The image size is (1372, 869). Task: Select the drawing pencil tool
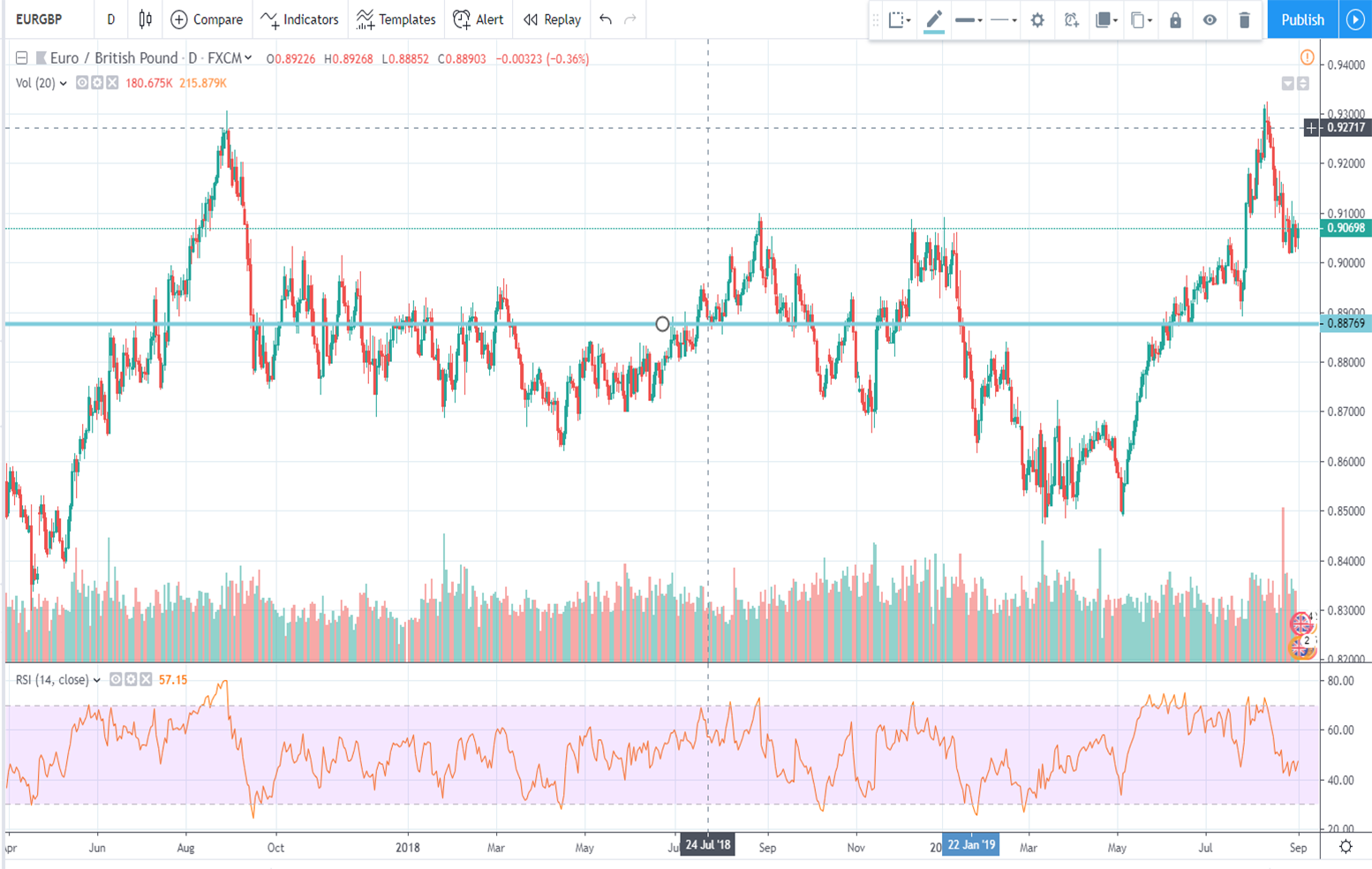934,19
